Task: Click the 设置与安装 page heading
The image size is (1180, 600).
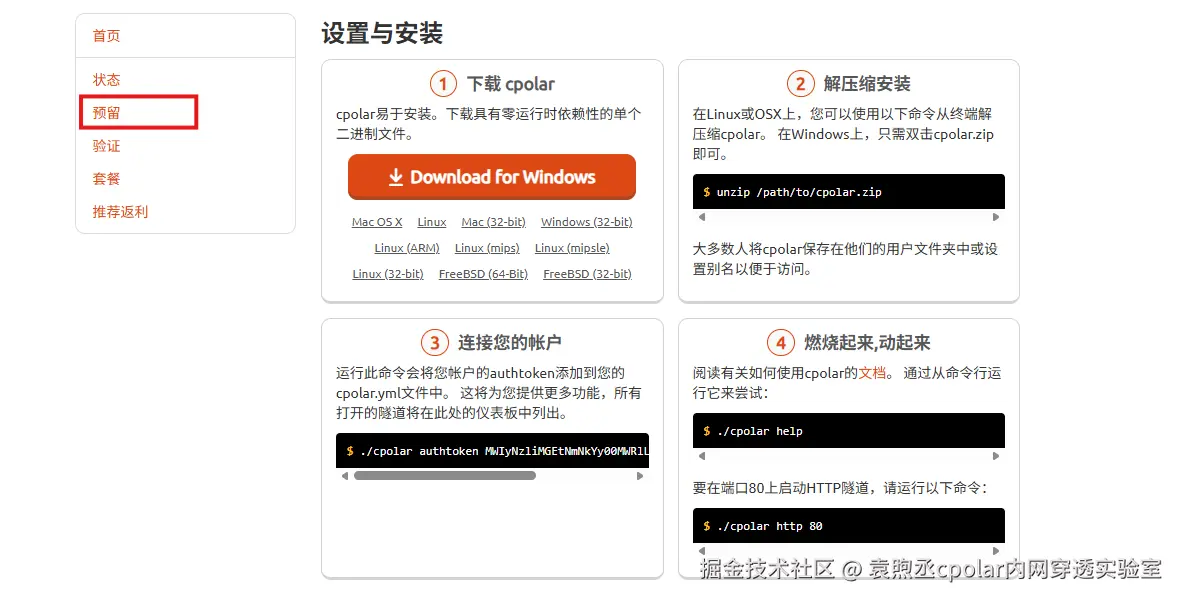Action: (x=382, y=33)
